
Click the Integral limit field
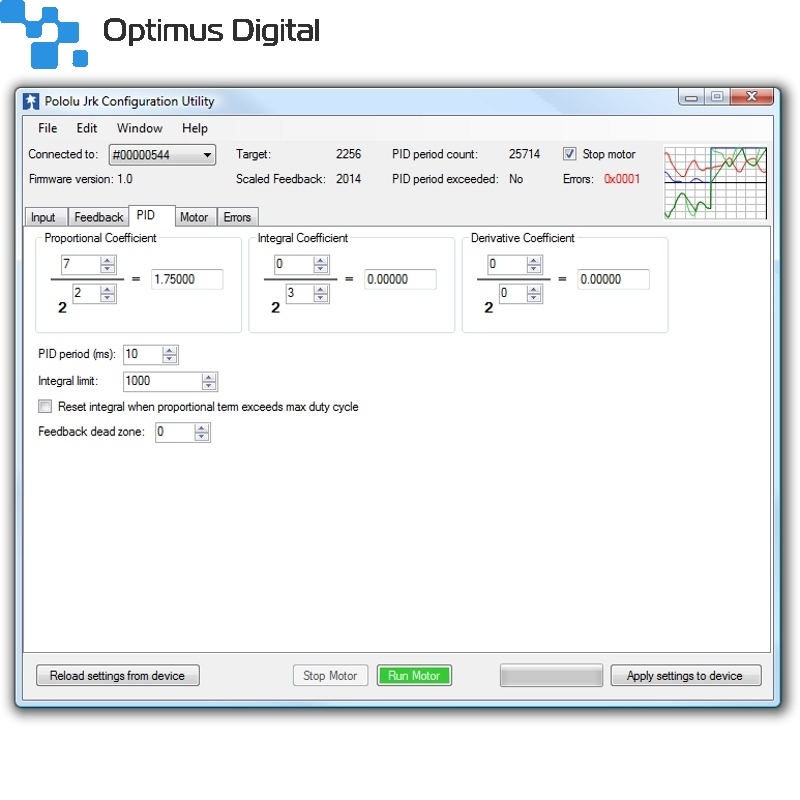[x=162, y=381]
